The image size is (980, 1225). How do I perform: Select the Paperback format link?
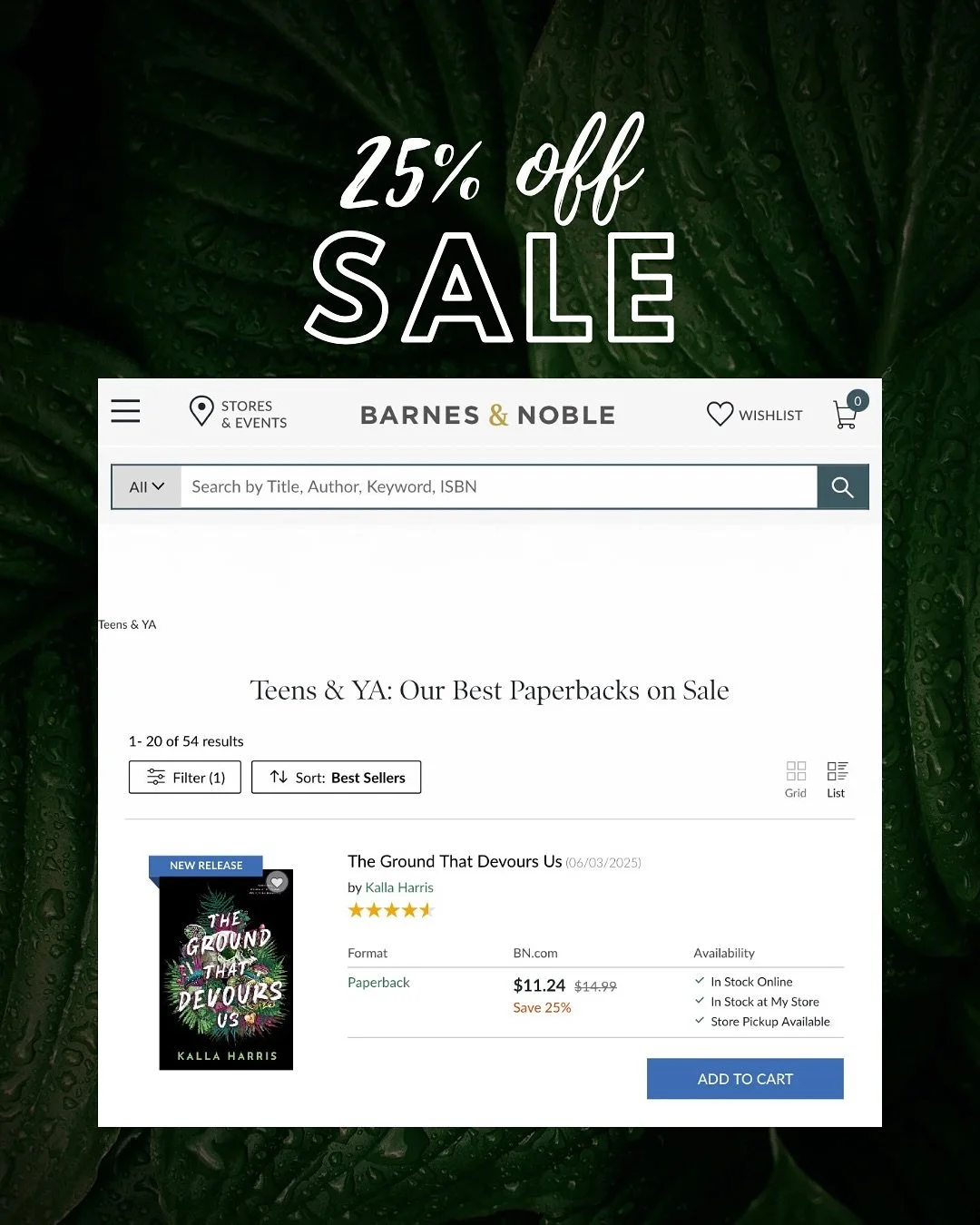point(378,982)
